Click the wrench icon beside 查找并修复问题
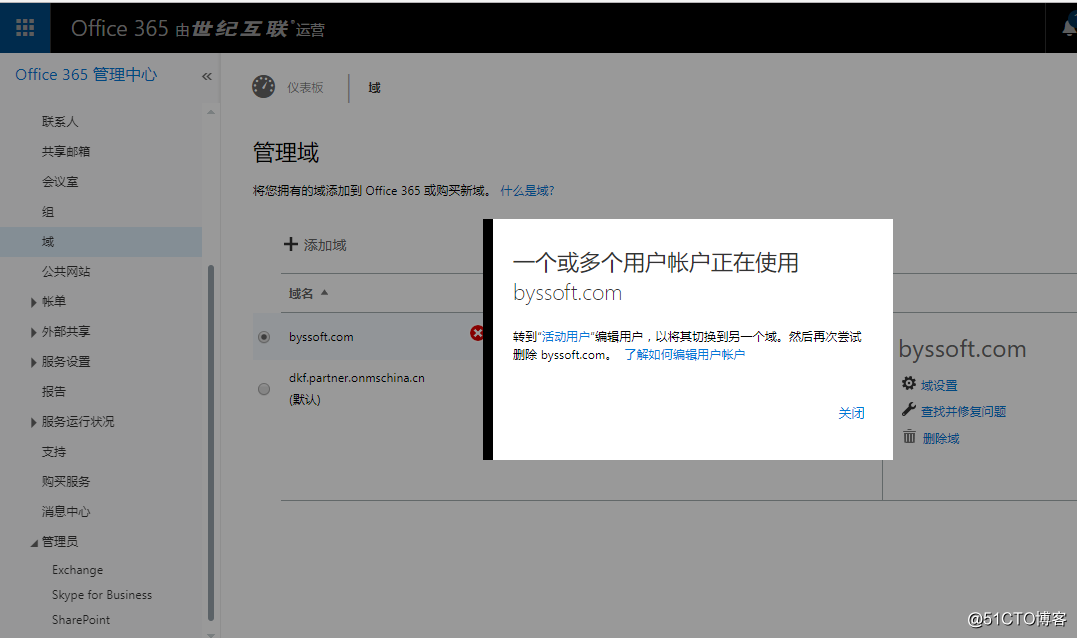This screenshot has width=1077, height=638. coord(909,410)
